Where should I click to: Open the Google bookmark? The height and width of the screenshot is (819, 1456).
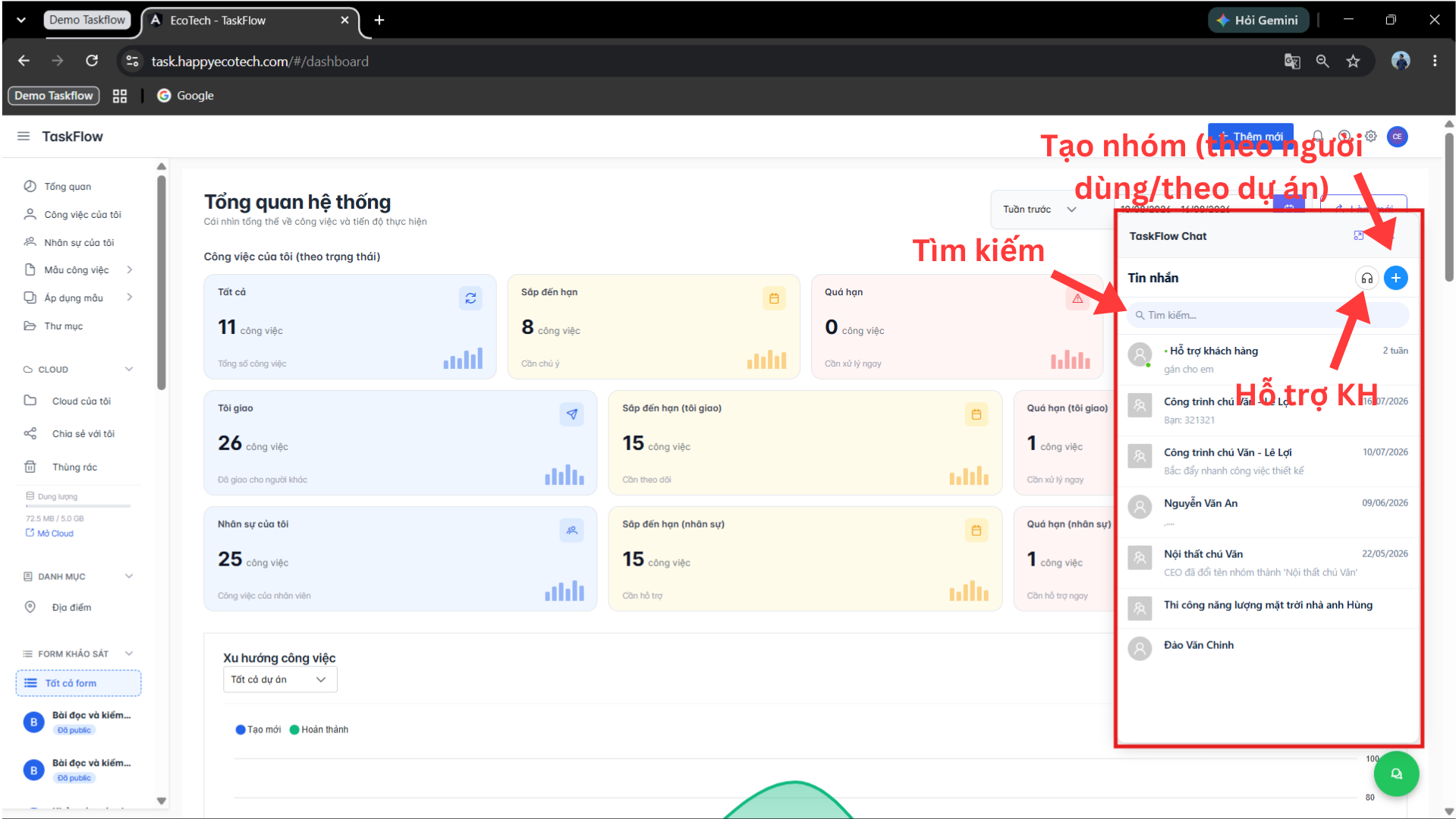click(186, 96)
